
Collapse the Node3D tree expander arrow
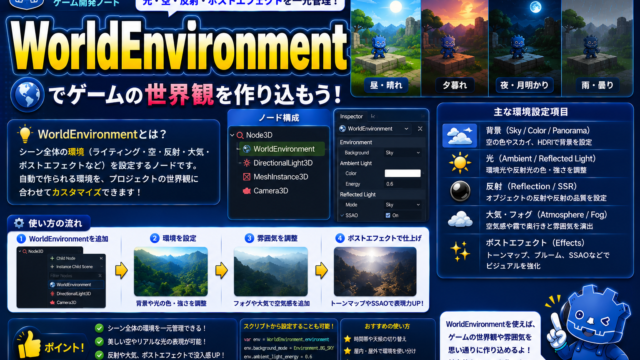(x=232, y=135)
